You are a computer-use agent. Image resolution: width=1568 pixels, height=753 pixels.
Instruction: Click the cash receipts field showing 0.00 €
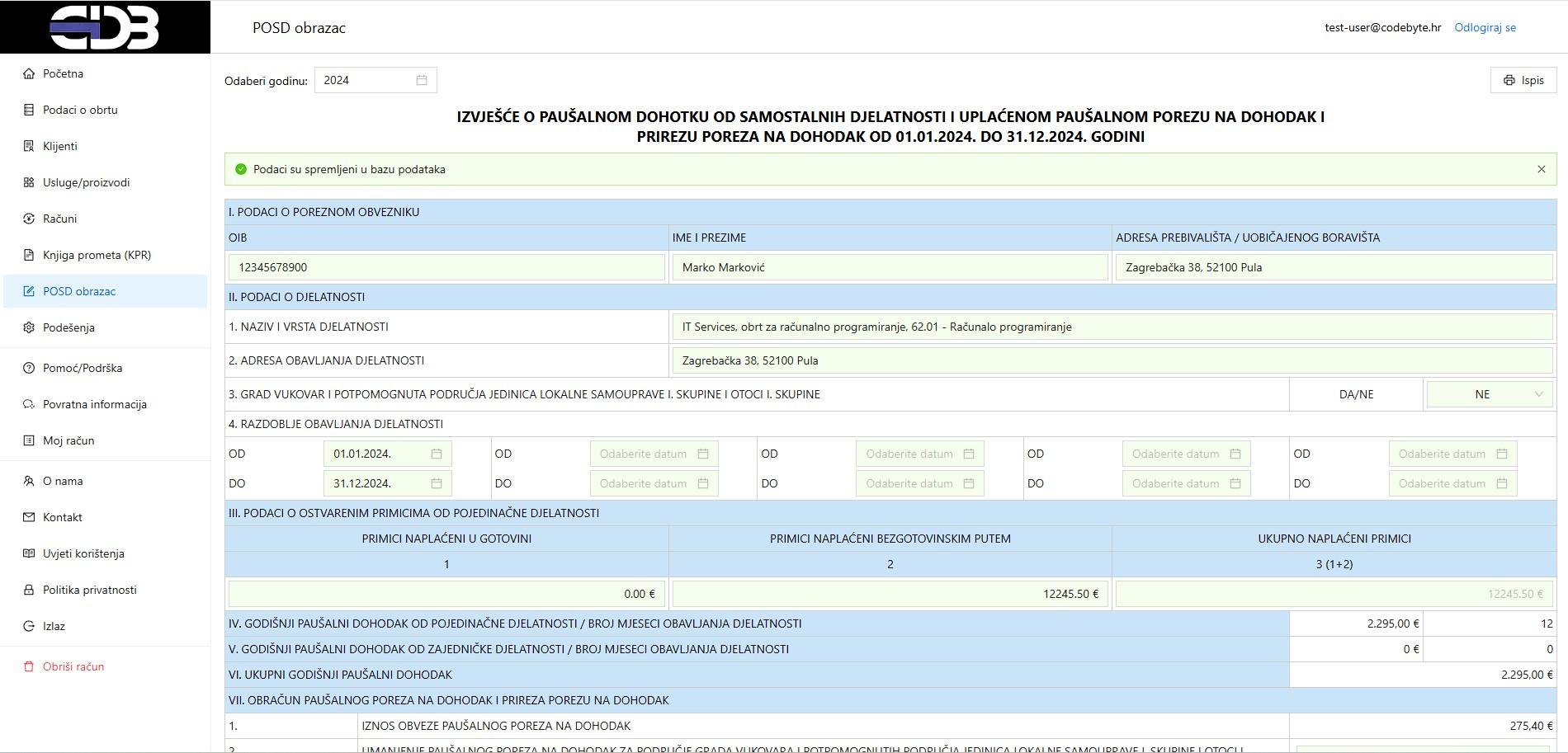click(x=446, y=594)
